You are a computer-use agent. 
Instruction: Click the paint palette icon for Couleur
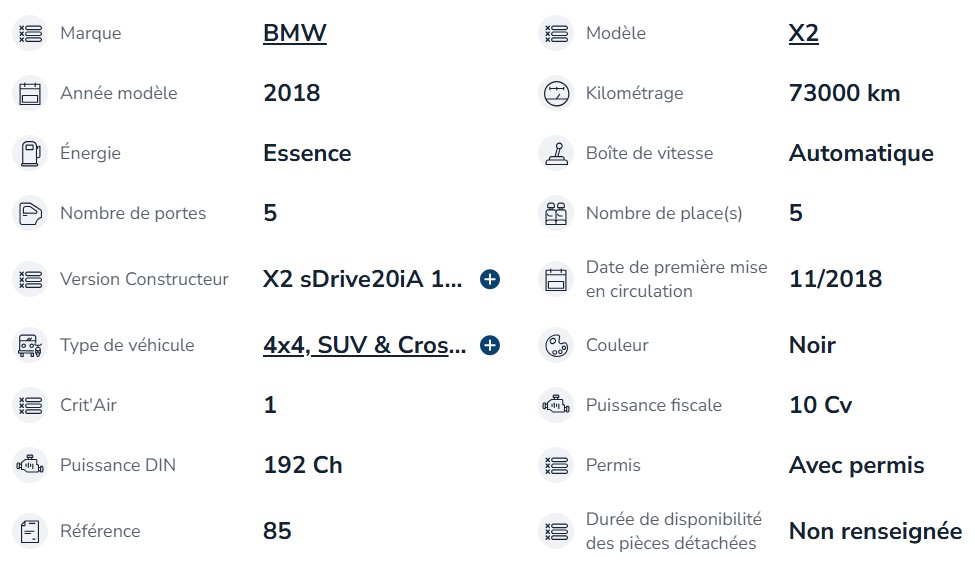coord(556,345)
